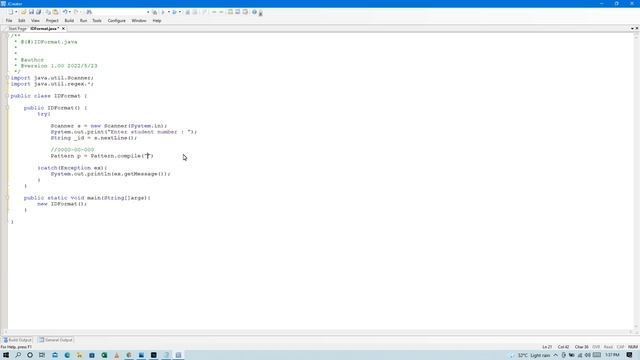Open the File menu
The image size is (640, 360).
9,20
